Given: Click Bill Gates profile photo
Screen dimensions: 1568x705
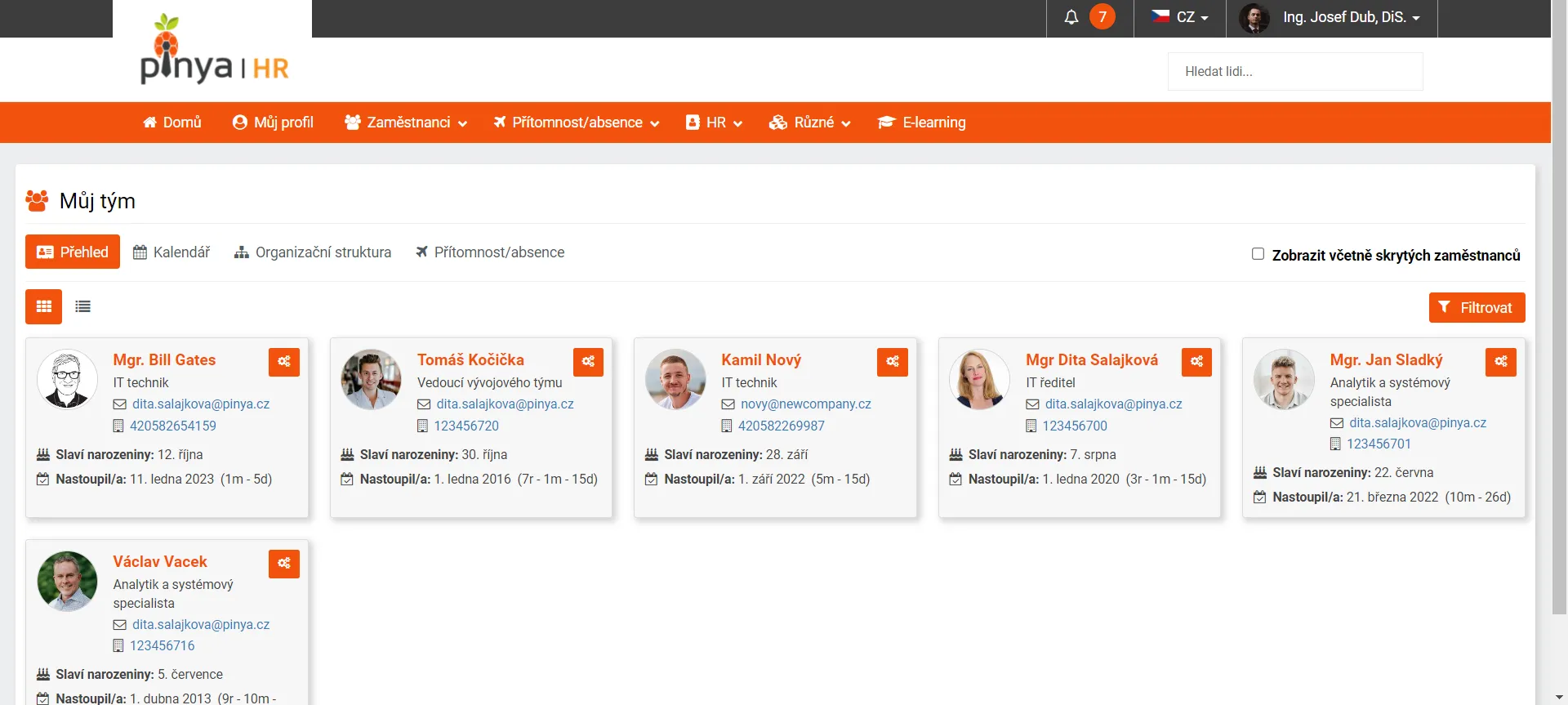Looking at the screenshot, I should (x=67, y=379).
